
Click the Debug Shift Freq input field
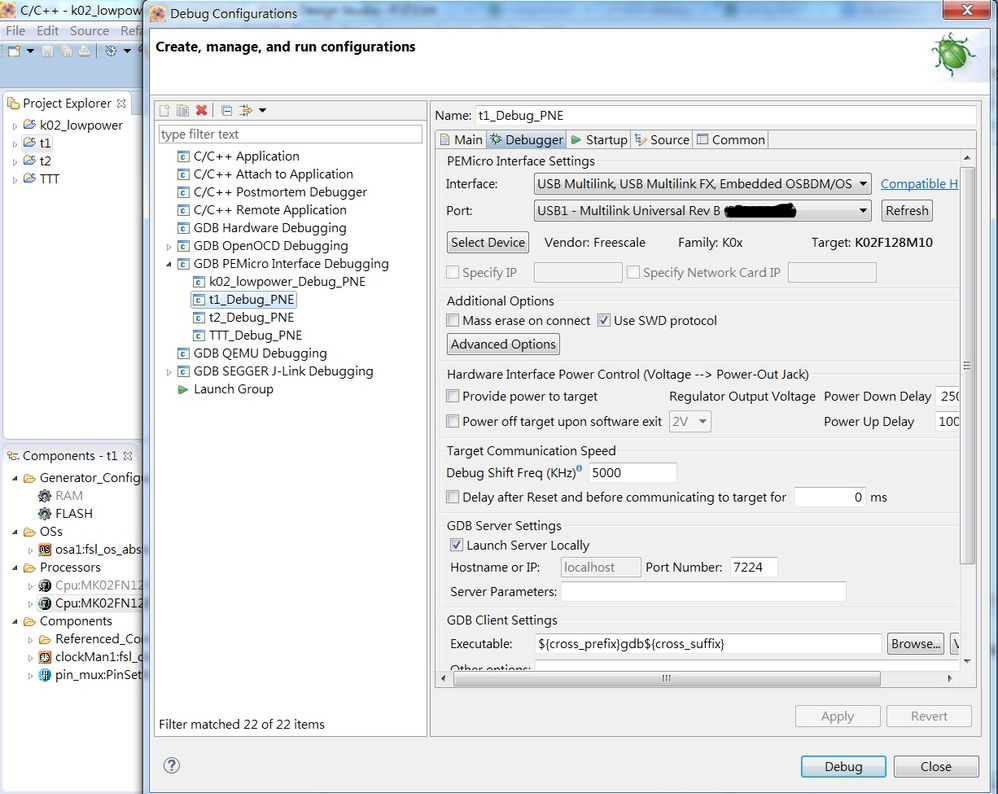click(631, 472)
